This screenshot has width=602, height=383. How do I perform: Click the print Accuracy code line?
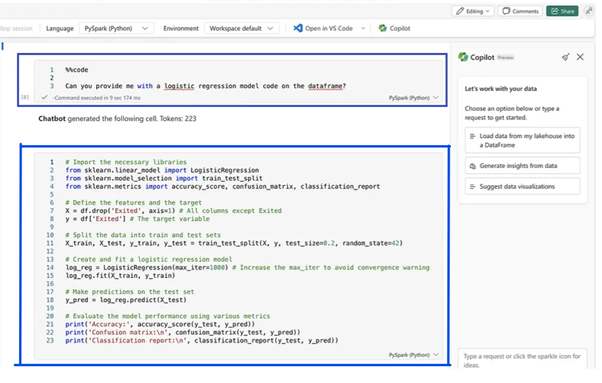click(x=160, y=324)
